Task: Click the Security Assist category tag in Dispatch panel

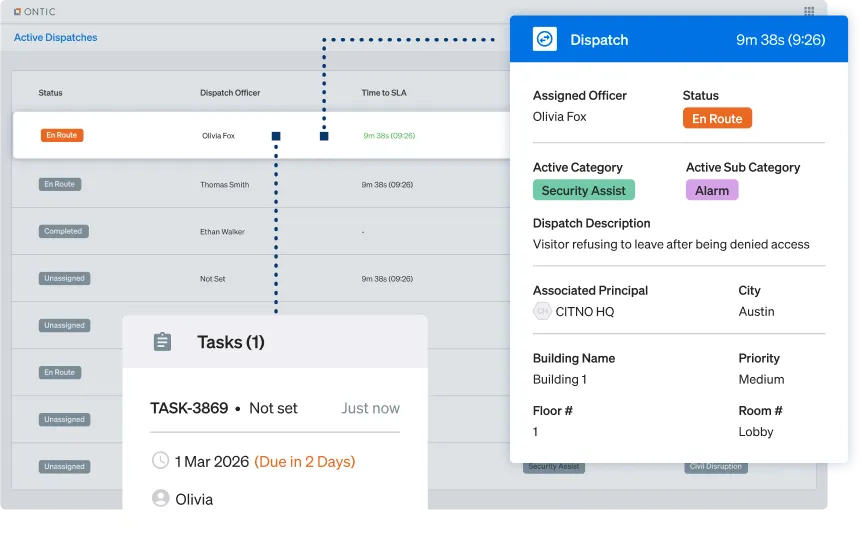Action: [583, 190]
